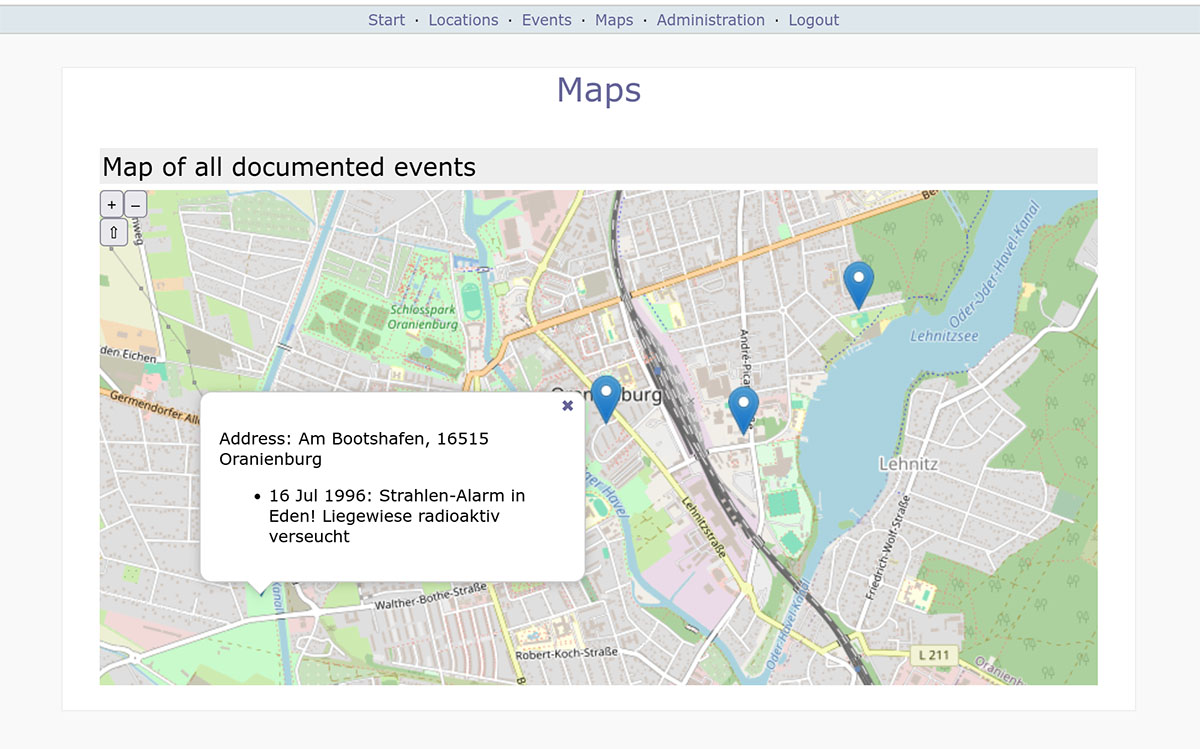1200x749 pixels.
Task: Open the Administration page
Action: (x=710, y=20)
